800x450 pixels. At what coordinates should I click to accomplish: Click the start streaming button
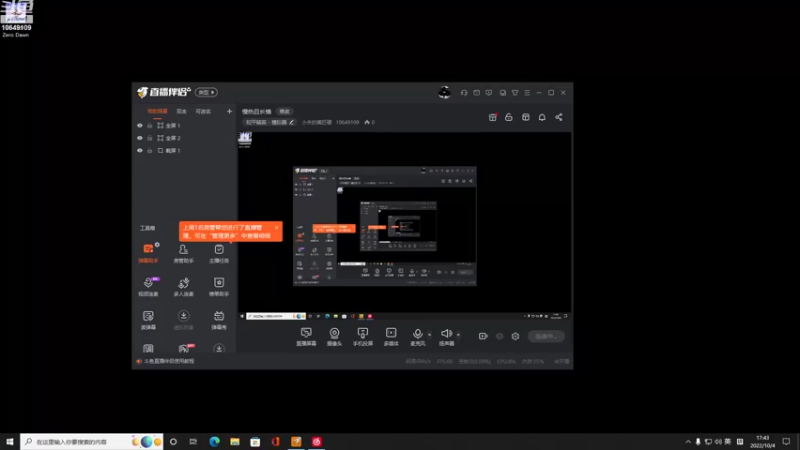point(546,336)
